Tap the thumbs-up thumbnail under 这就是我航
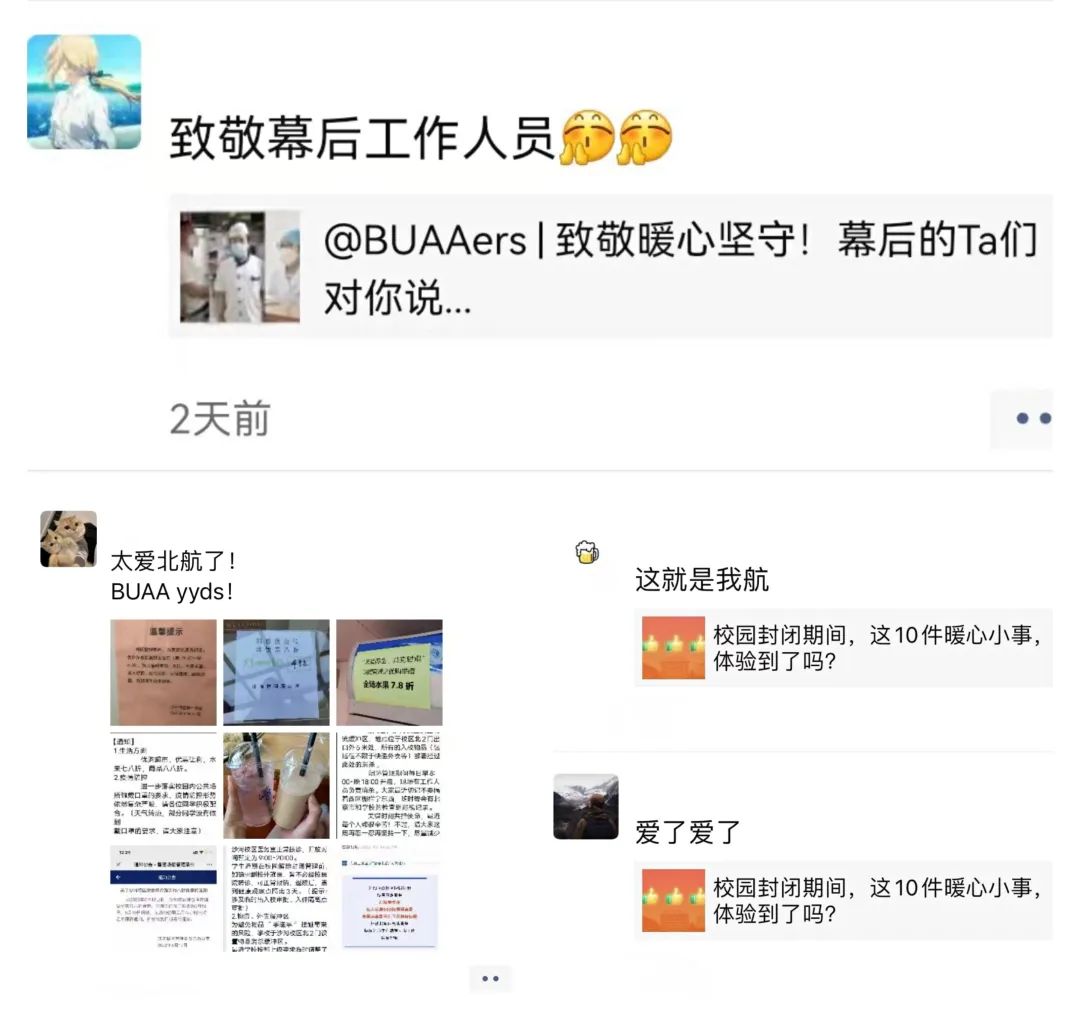The height and width of the screenshot is (1028, 1080). coord(673,648)
